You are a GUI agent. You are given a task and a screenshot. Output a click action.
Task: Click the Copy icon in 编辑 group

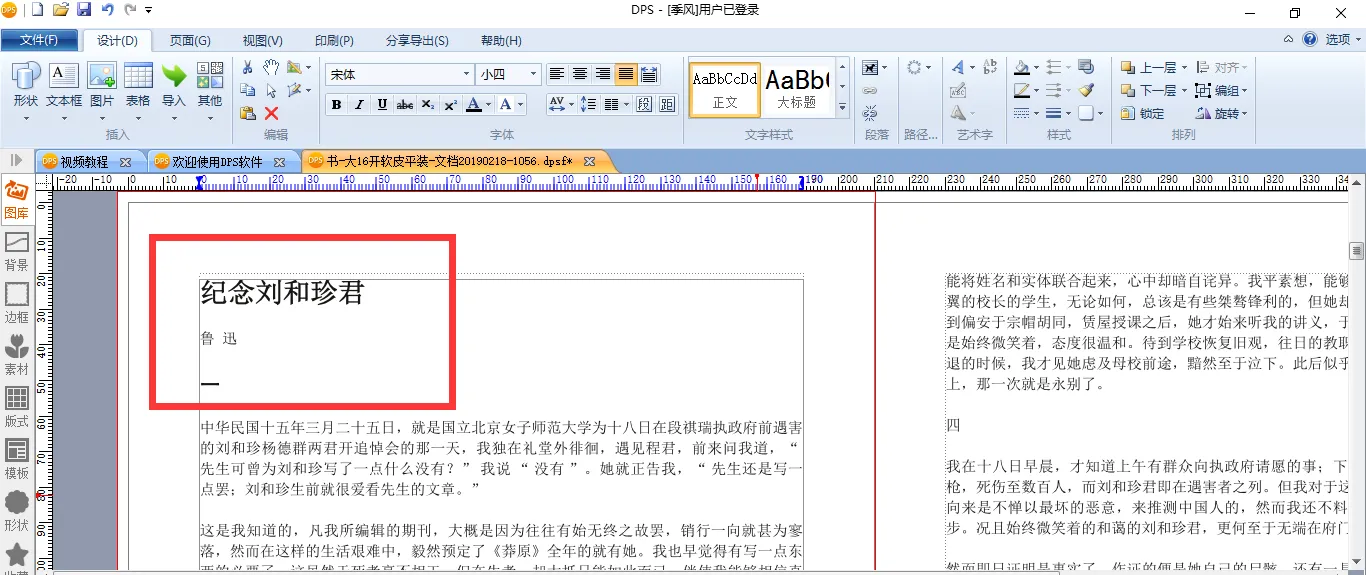coord(247,90)
